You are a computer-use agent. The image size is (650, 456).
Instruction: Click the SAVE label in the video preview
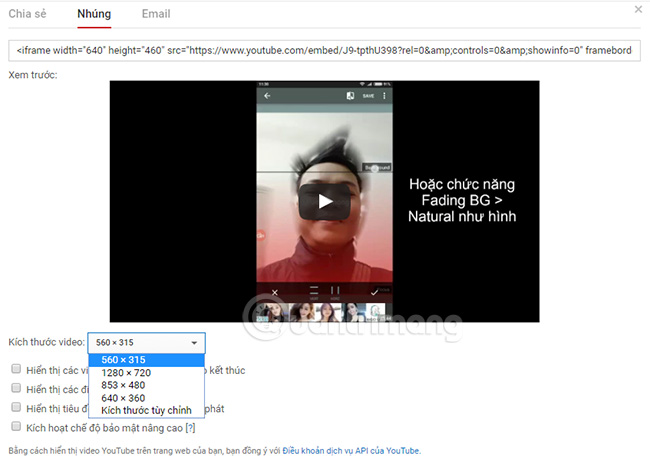pyautogui.click(x=368, y=96)
